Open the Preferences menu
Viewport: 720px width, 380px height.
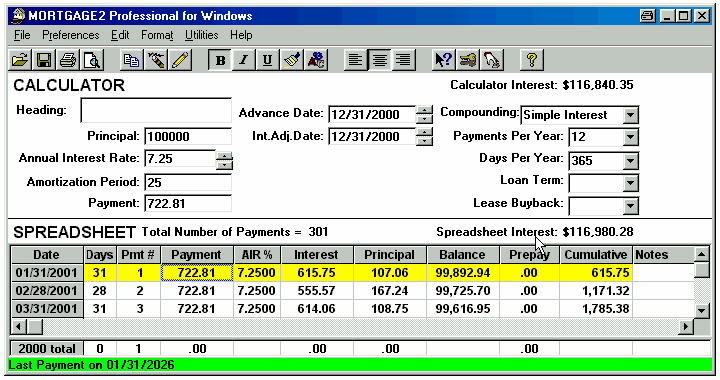pyautogui.click(x=70, y=35)
